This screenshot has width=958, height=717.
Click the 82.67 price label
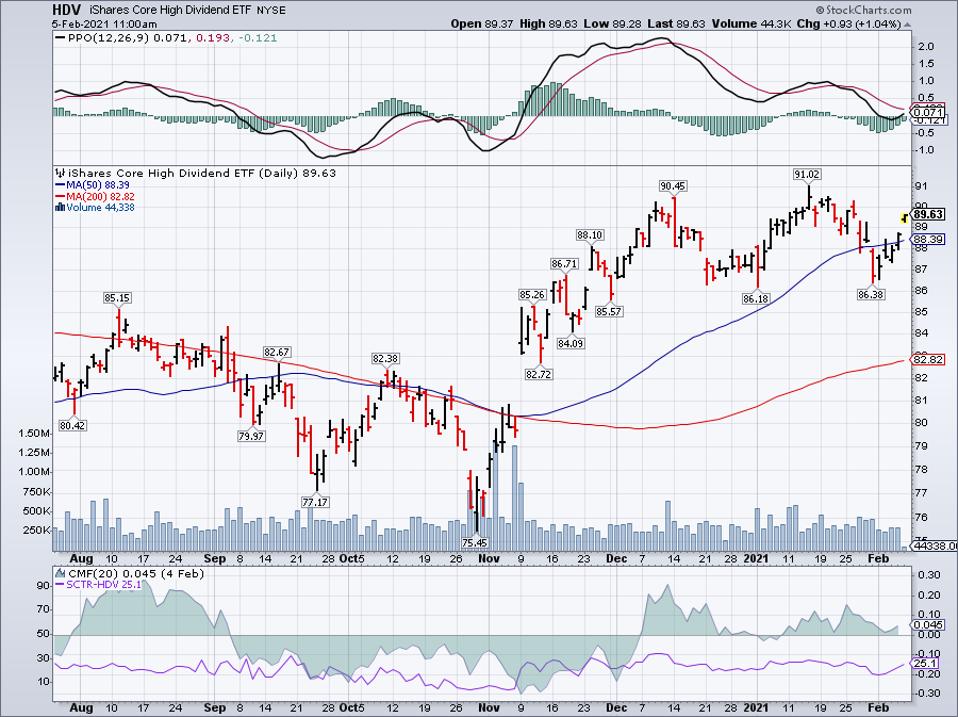pyautogui.click(x=277, y=352)
